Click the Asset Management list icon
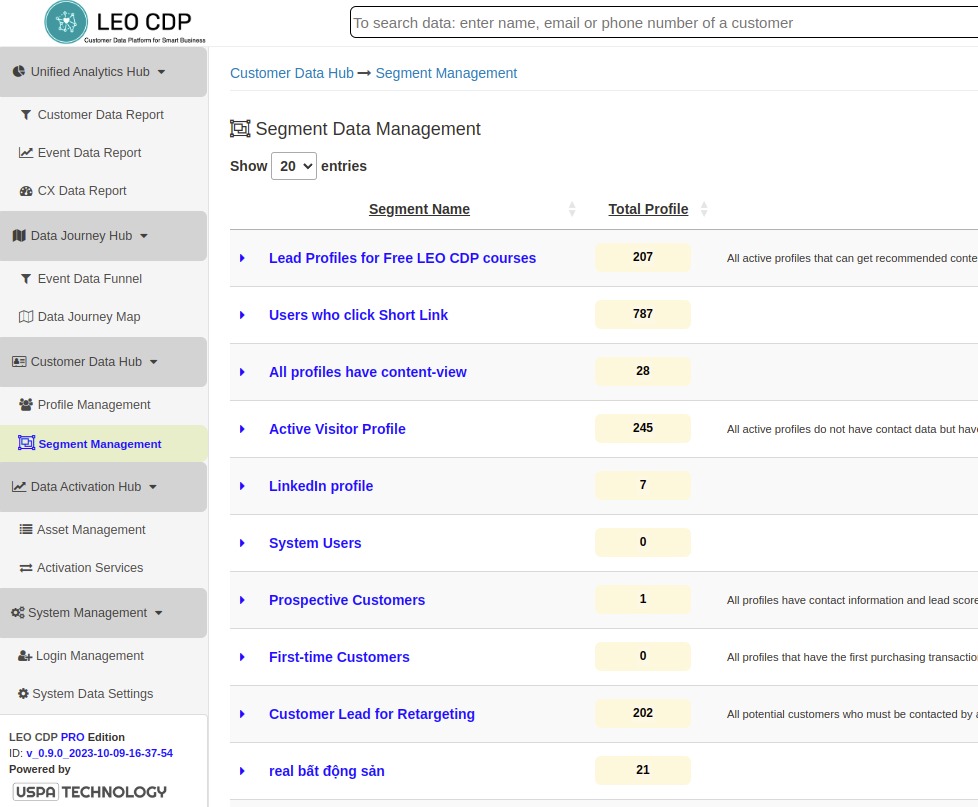 coord(26,529)
